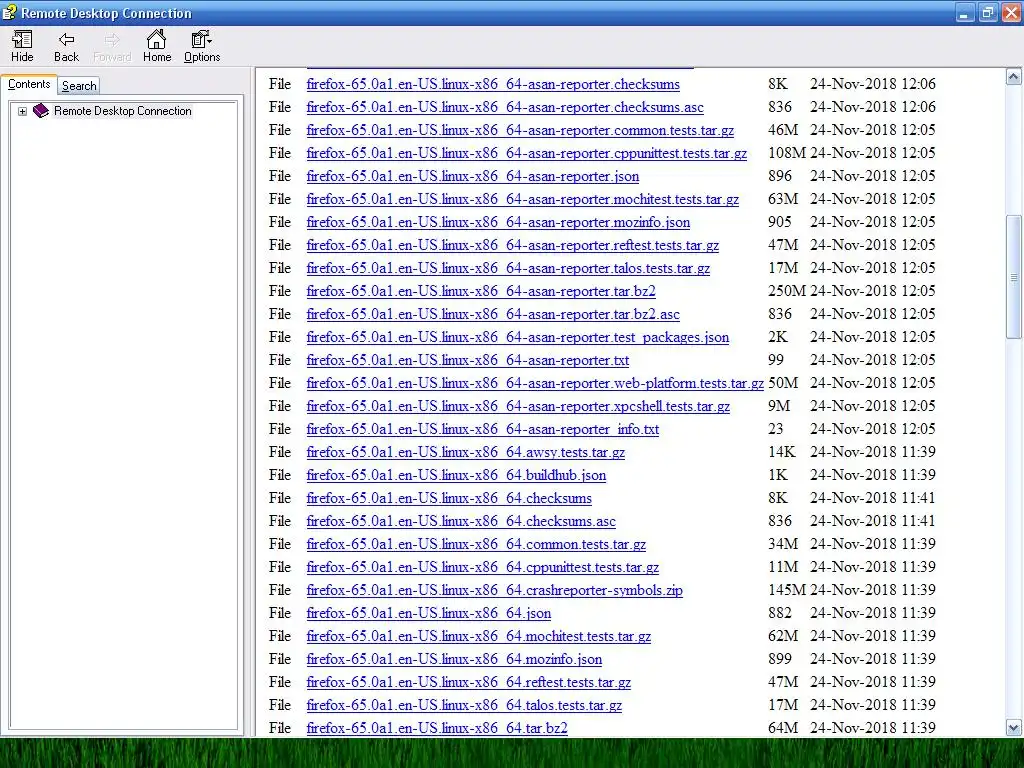This screenshot has height=768, width=1024.
Task: Click the 250M size of asan-reporter.tar.bz2
Action: click(787, 291)
